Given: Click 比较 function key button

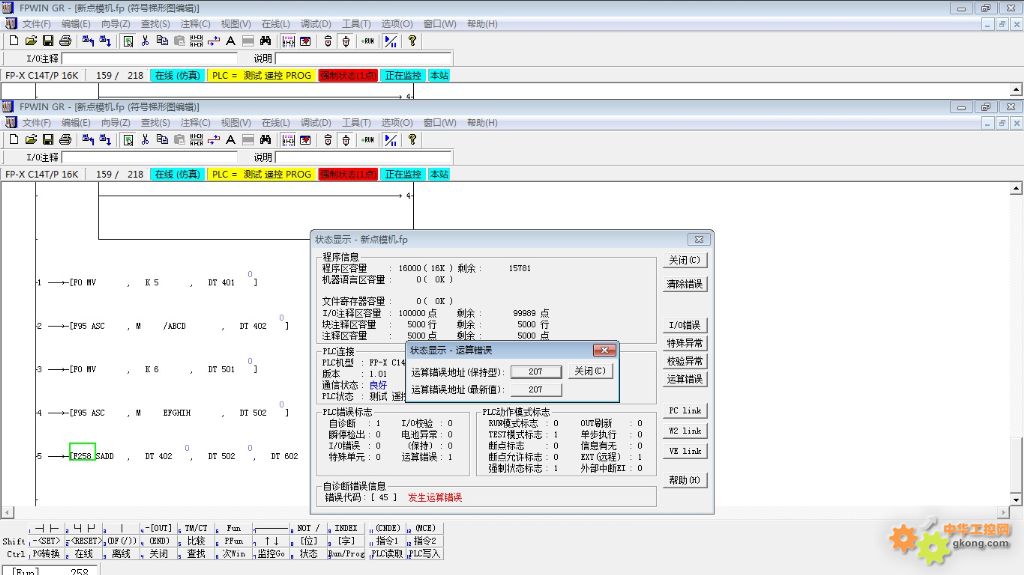Looking at the screenshot, I should [x=196, y=541].
